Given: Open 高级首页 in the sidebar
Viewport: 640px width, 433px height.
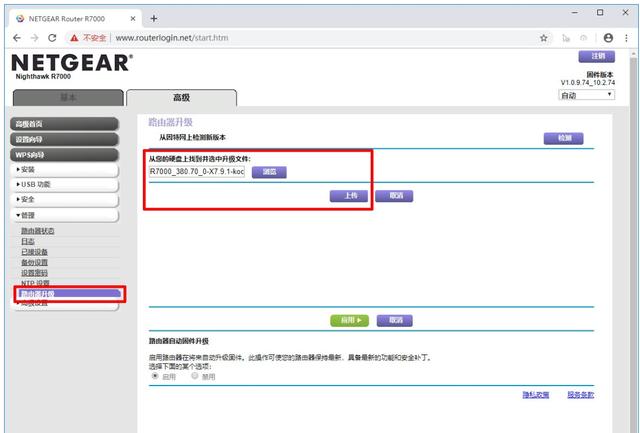Looking at the screenshot, I should tap(64, 124).
